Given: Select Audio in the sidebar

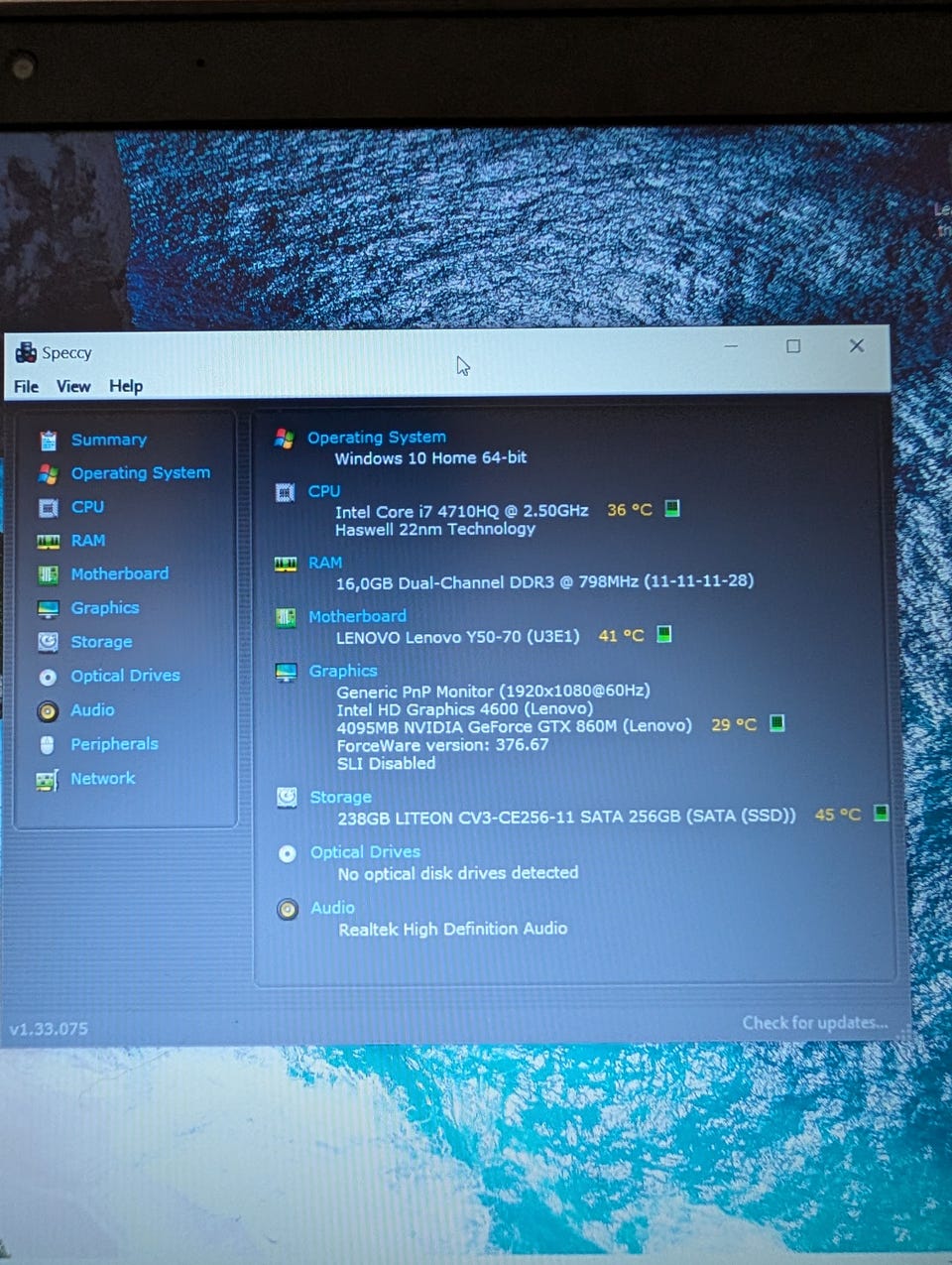Looking at the screenshot, I should click(92, 710).
